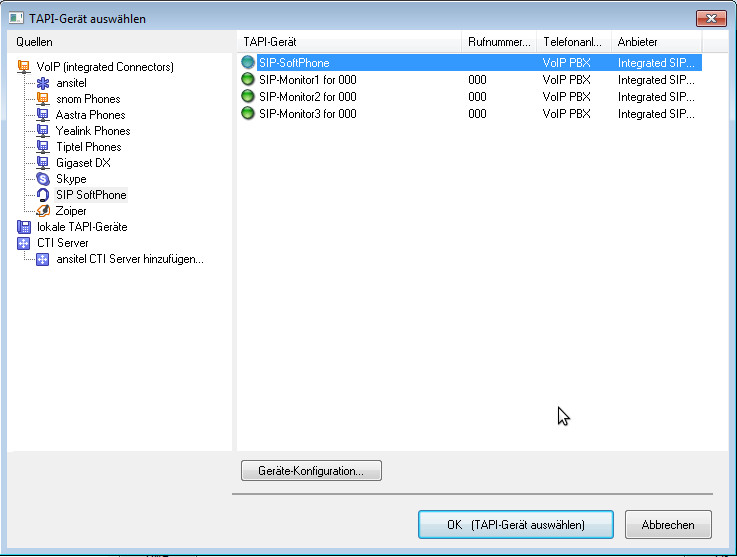Click Integrated SIP... in SIP-Monitor2 row

[x=656, y=97]
